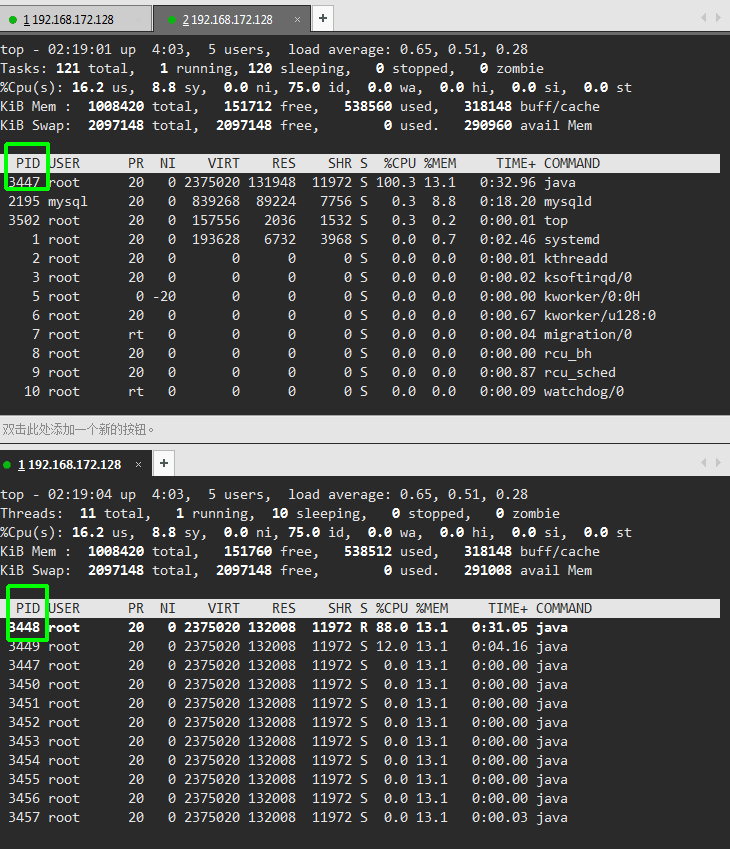The image size is (730, 849).
Task: Click green status dot on upper tab 1
Action: click(x=13, y=20)
